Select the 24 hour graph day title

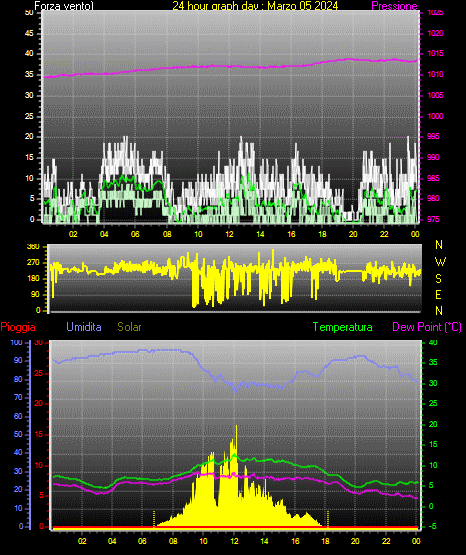255,6
